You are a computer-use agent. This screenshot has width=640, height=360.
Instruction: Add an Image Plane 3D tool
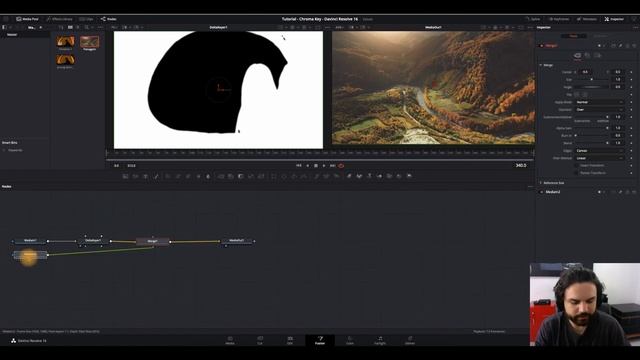349,176
